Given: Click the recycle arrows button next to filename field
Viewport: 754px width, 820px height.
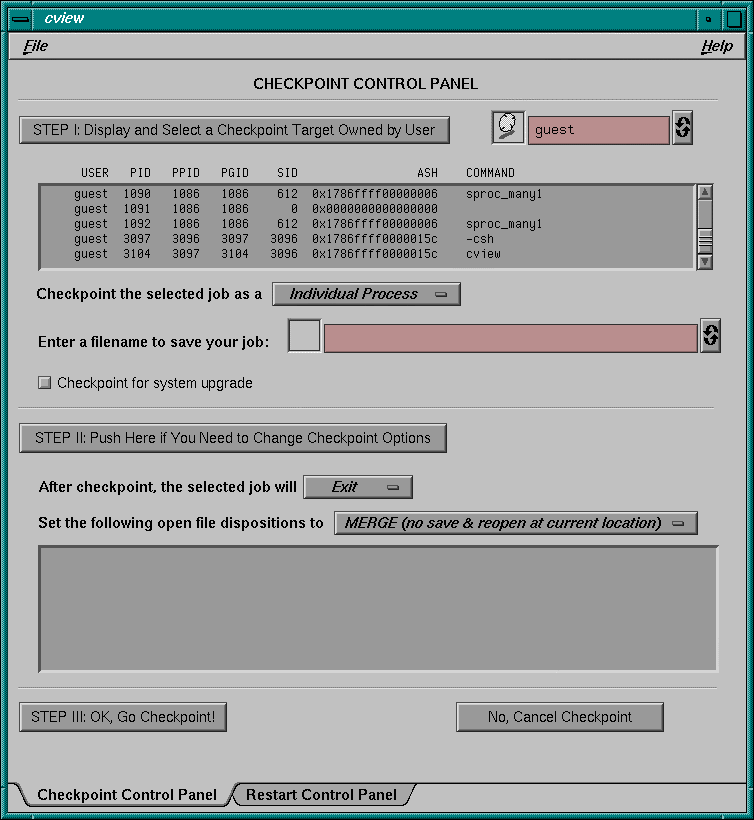Looking at the screenshot, I should tap(710, 335).
